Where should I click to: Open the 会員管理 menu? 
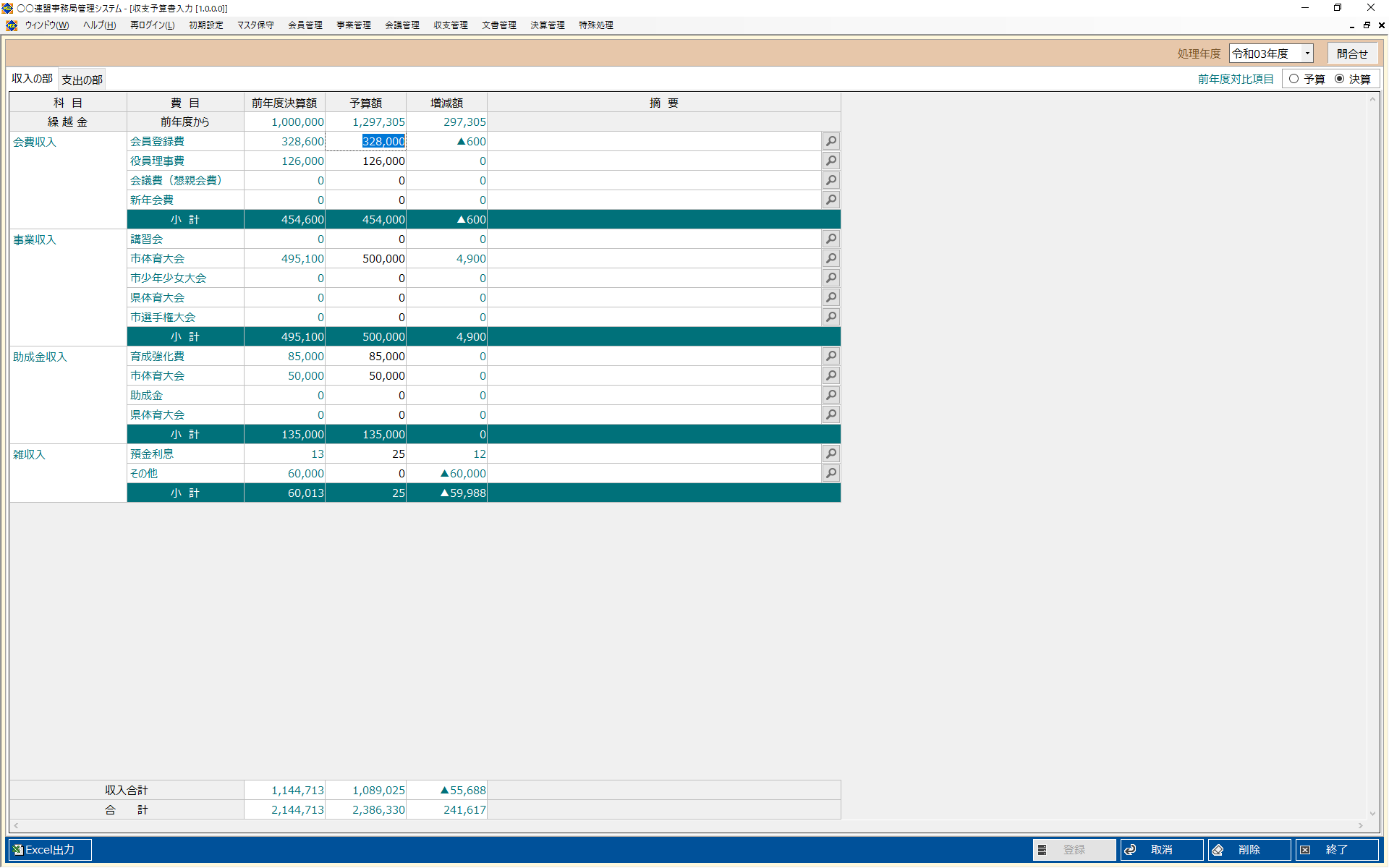(305, 25)
